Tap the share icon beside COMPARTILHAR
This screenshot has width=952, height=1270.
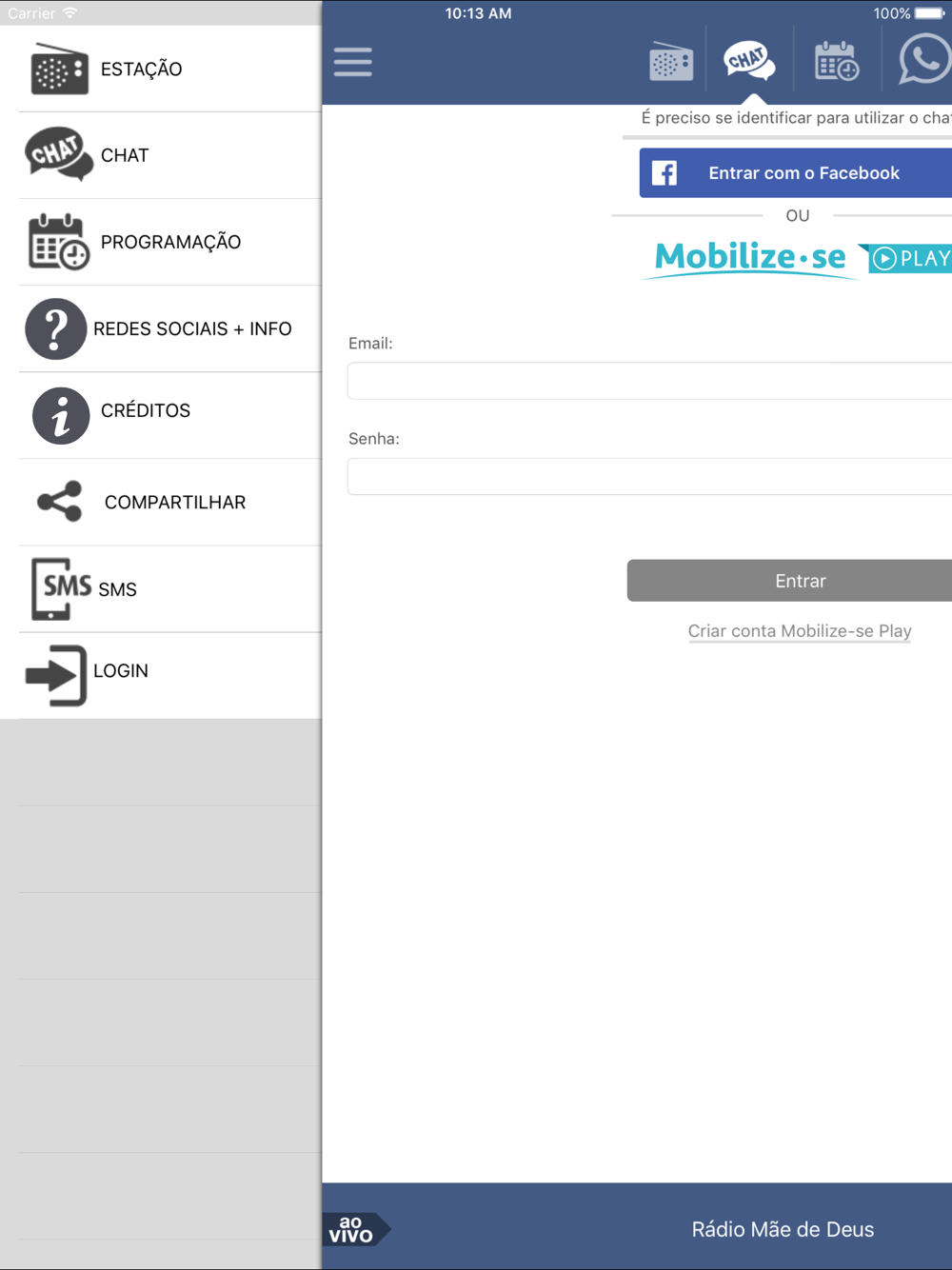point(59,502)
